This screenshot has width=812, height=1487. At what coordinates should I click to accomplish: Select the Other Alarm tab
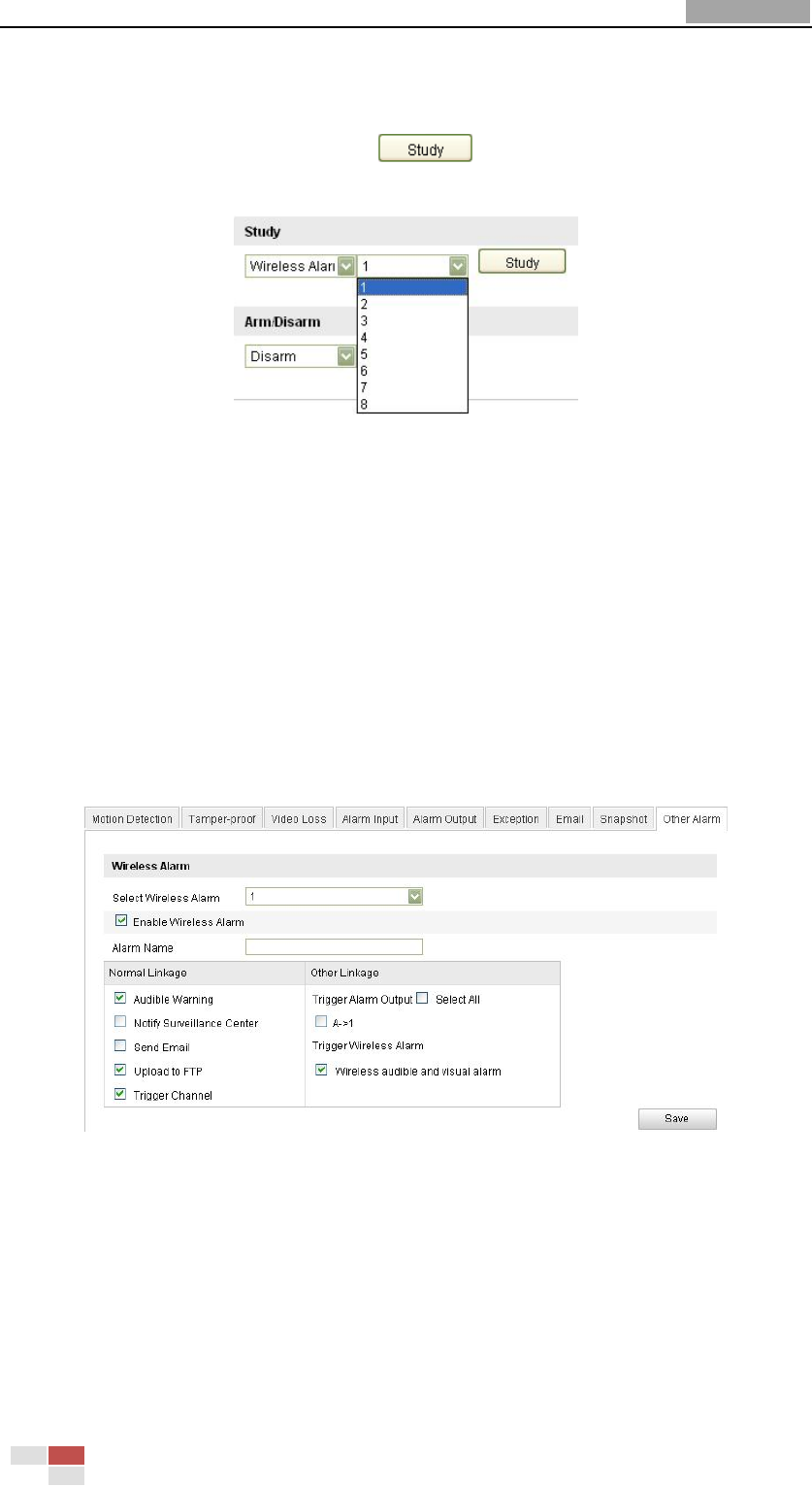point(692,818)
